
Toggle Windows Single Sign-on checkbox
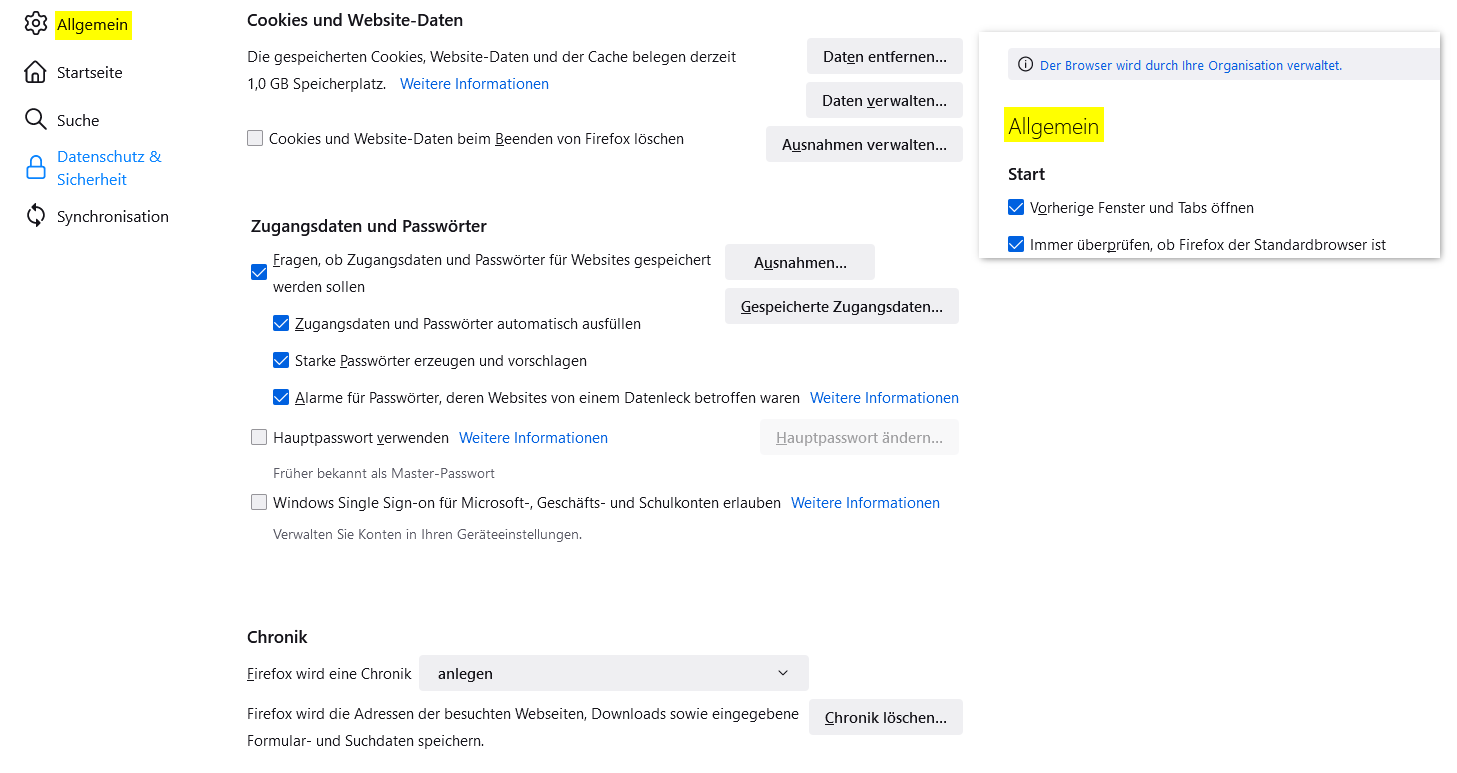tap(259, 502)
